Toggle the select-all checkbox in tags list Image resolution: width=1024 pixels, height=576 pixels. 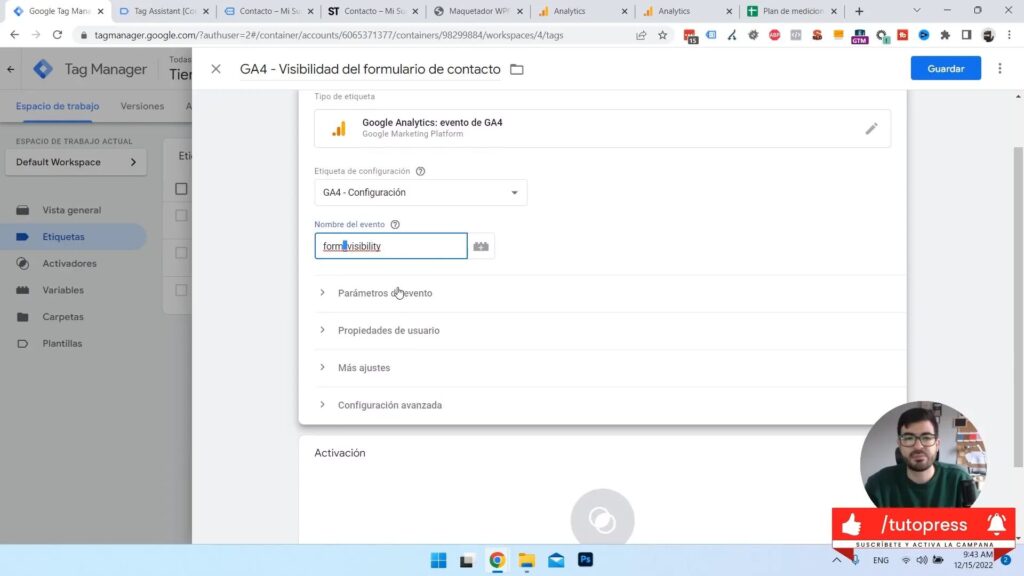point(181,189)
